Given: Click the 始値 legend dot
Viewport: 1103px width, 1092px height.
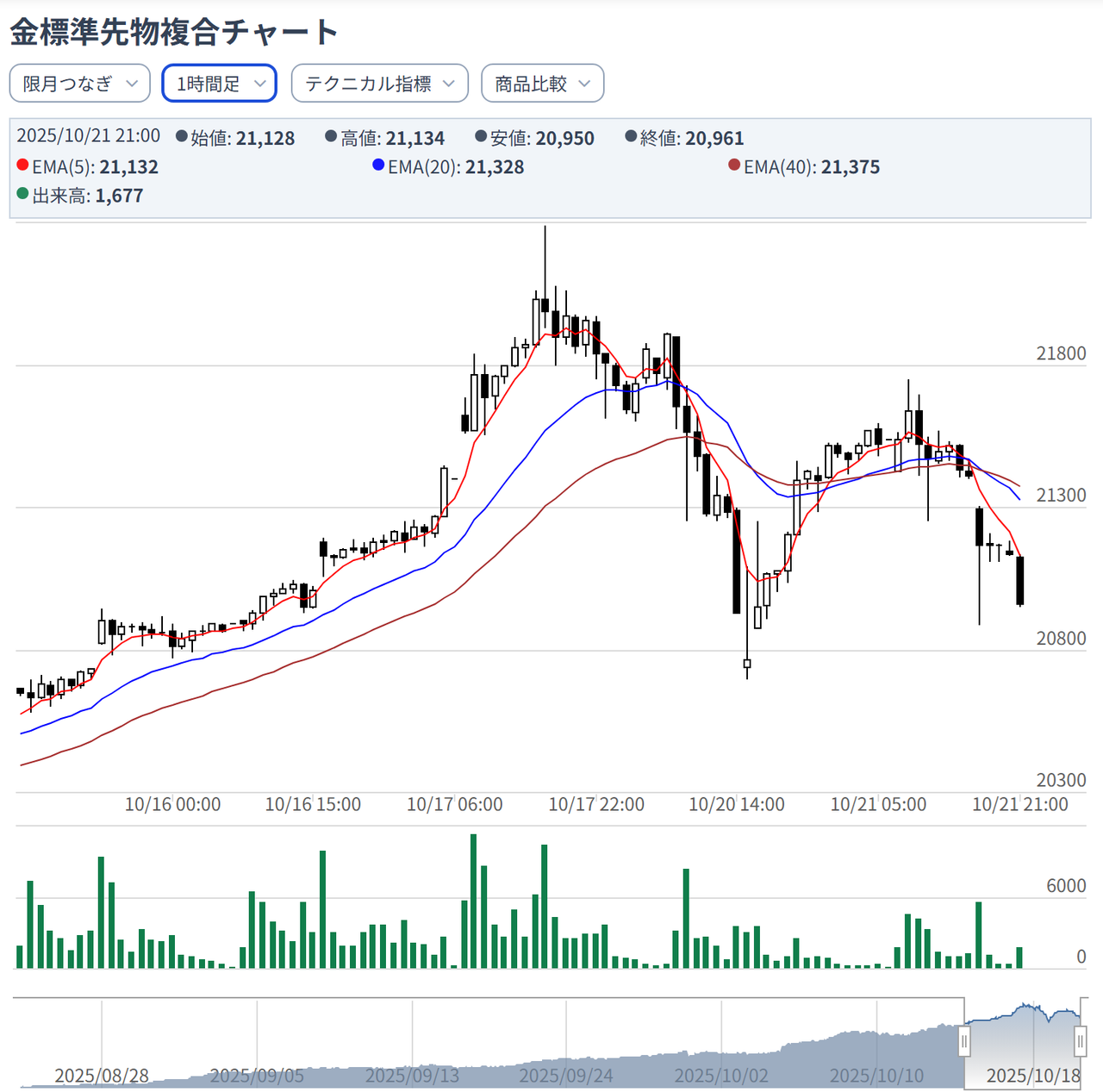Looking at the screenshot, I should click(181, 137).
